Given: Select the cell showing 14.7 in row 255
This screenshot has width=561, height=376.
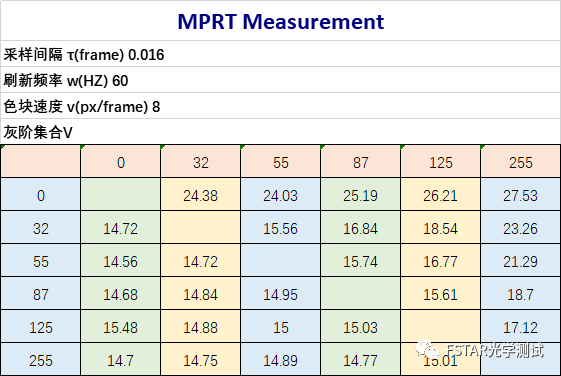Looking at the screenshot, I should tap(121, 360).
